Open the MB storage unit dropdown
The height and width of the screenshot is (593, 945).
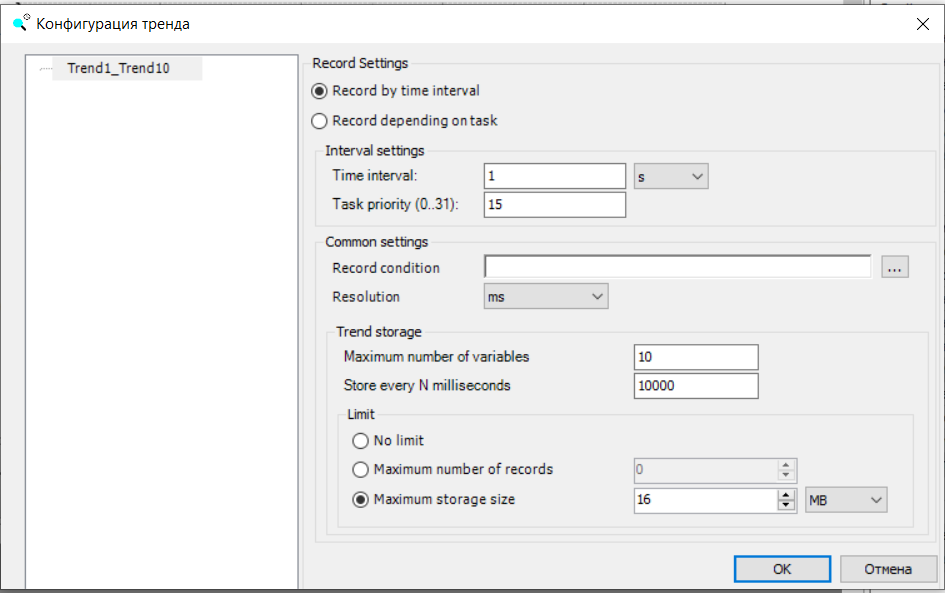(846, 499)
